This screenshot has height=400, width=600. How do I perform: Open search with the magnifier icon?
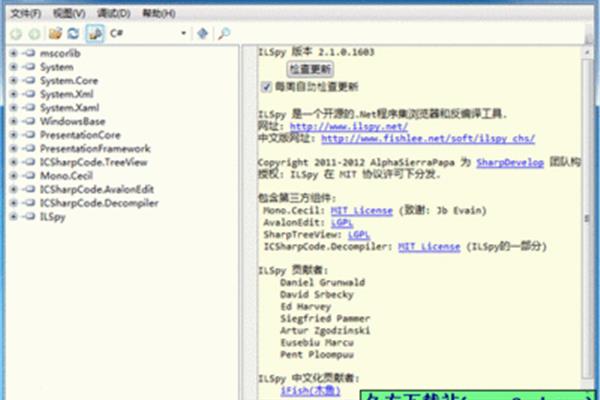pos(224,33)
